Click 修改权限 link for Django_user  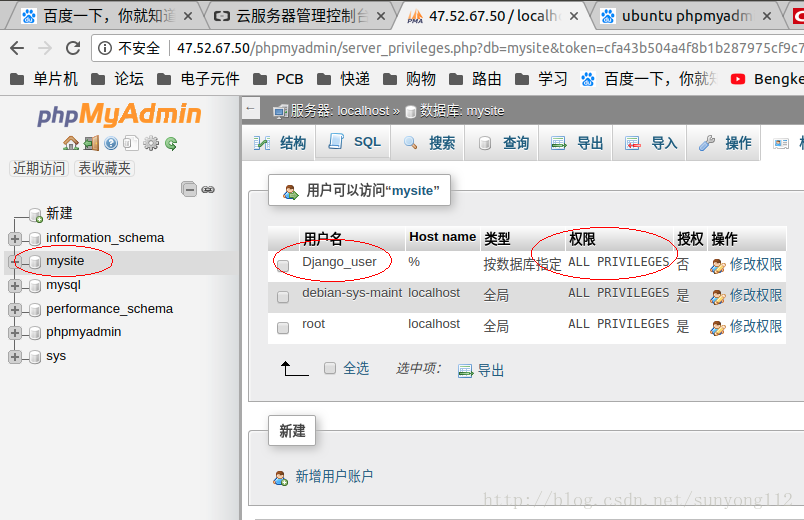tap(756, 265)
